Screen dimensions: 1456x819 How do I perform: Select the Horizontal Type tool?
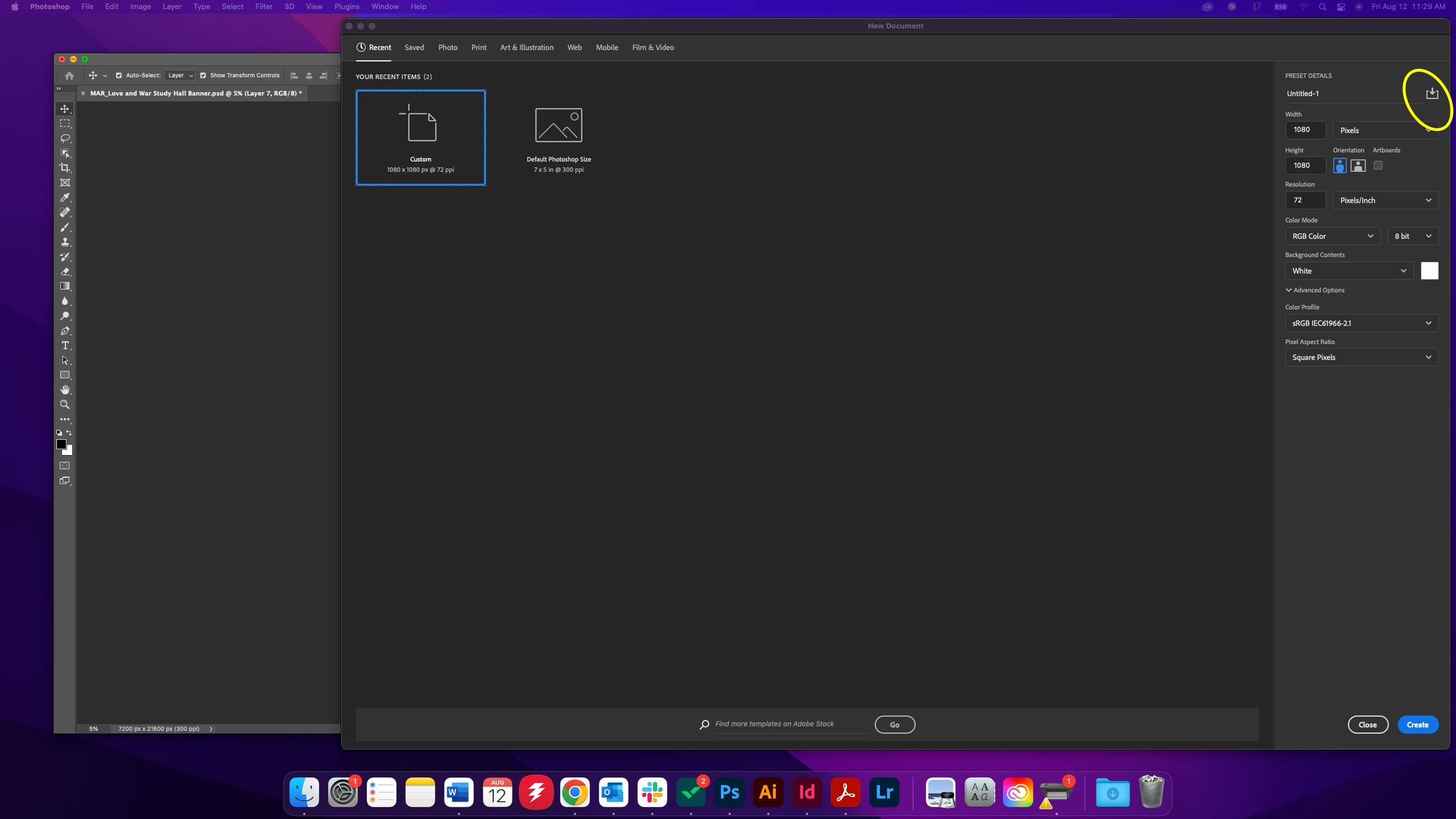point(65,345)
